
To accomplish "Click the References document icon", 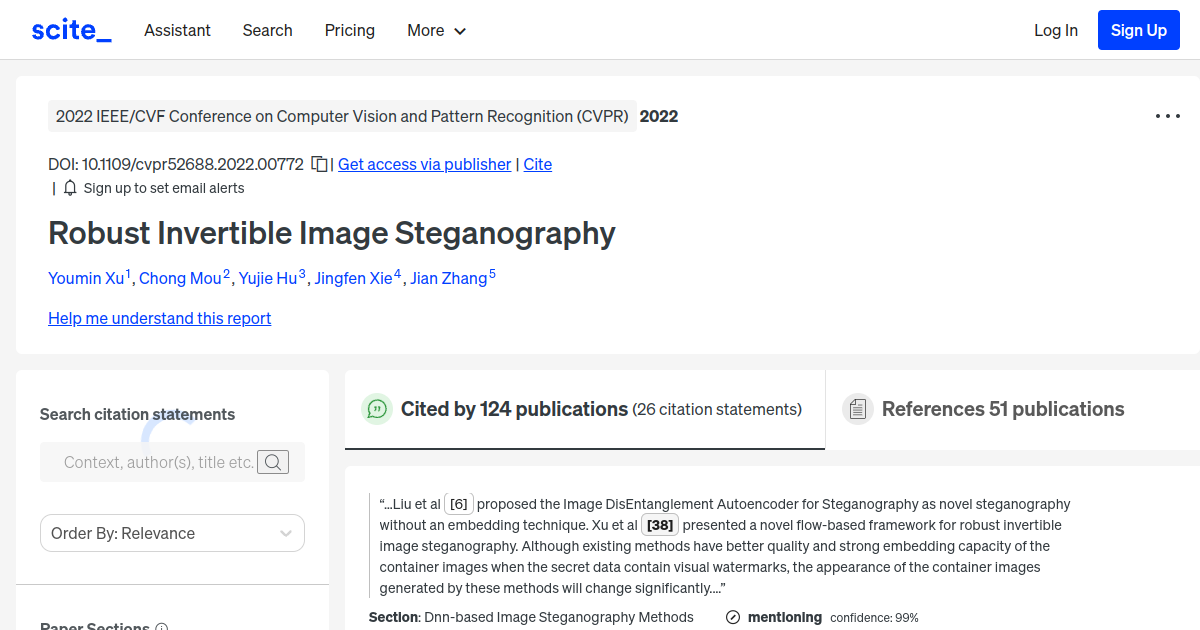I will coord(857,408).
